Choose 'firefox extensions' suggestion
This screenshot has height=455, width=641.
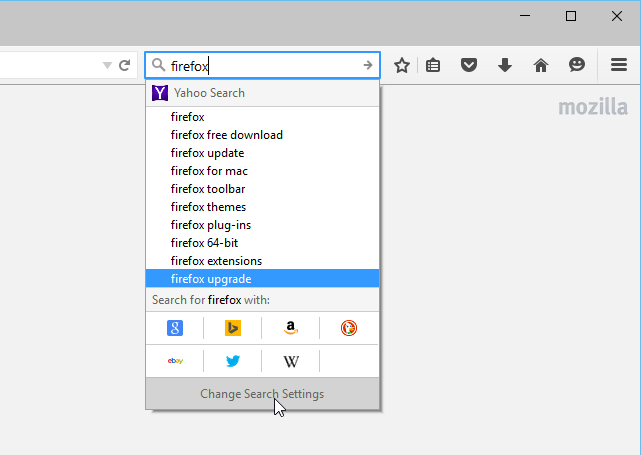(x=262, y=261)
